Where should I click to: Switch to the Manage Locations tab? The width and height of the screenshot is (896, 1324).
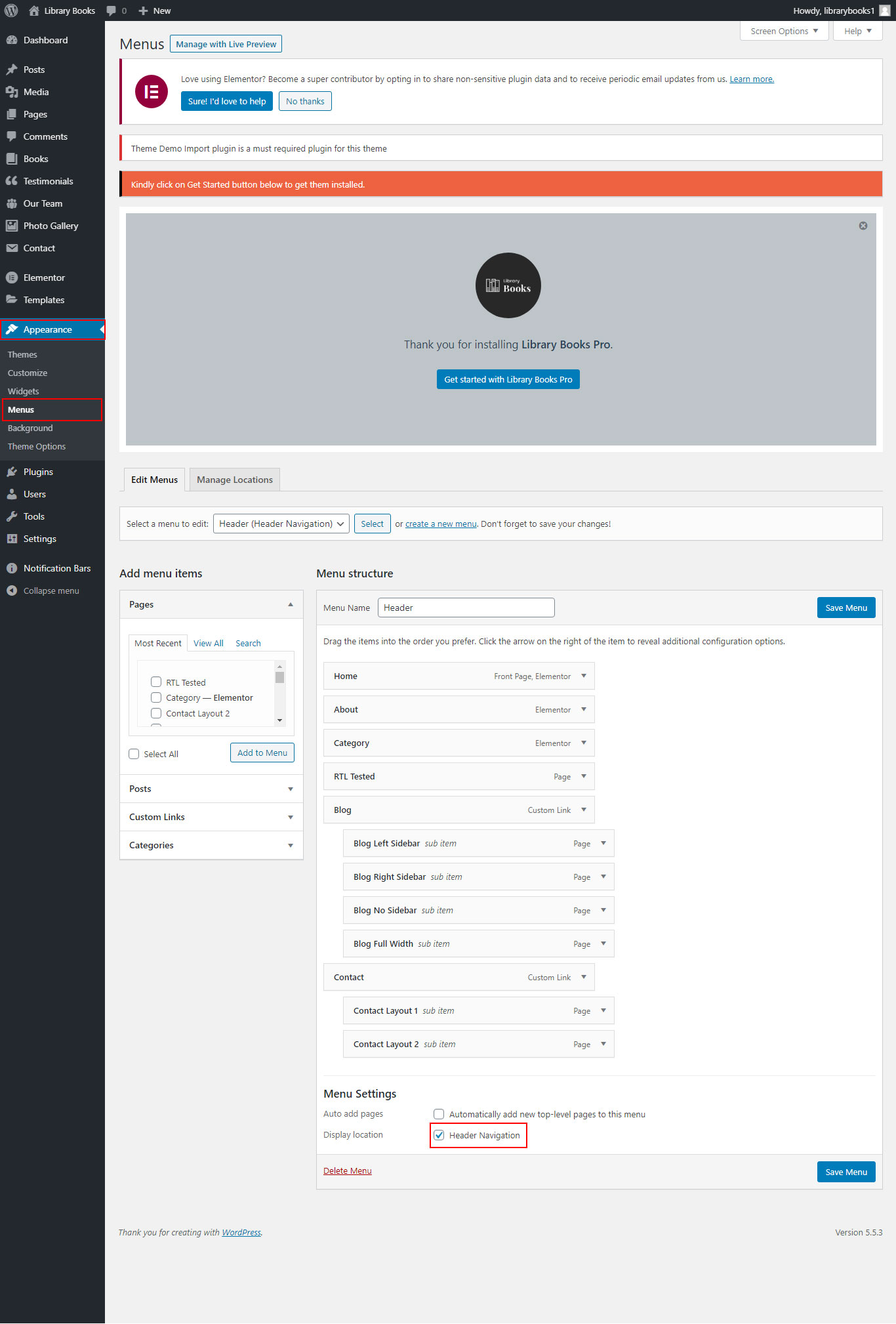(x=235, y=480)
